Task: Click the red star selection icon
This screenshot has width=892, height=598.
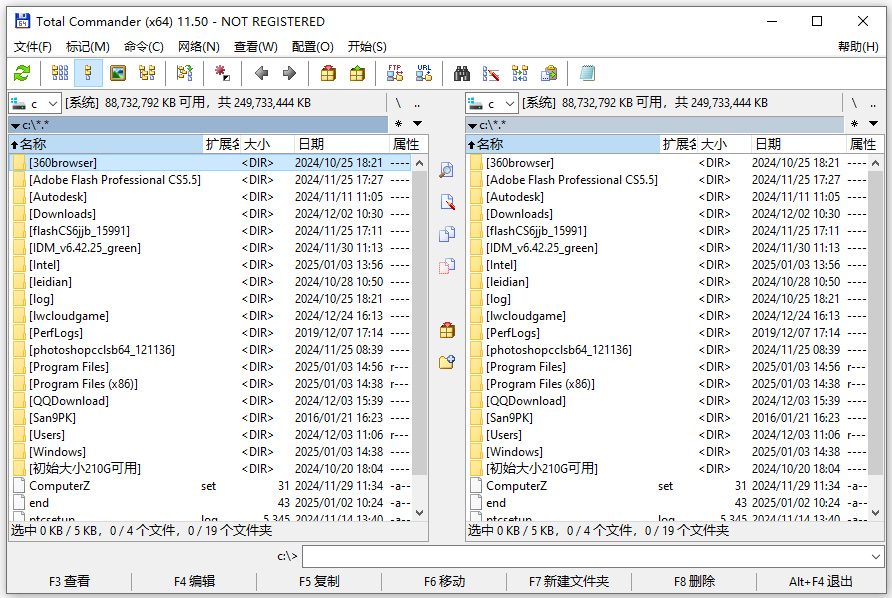Action: coord(222,73)
